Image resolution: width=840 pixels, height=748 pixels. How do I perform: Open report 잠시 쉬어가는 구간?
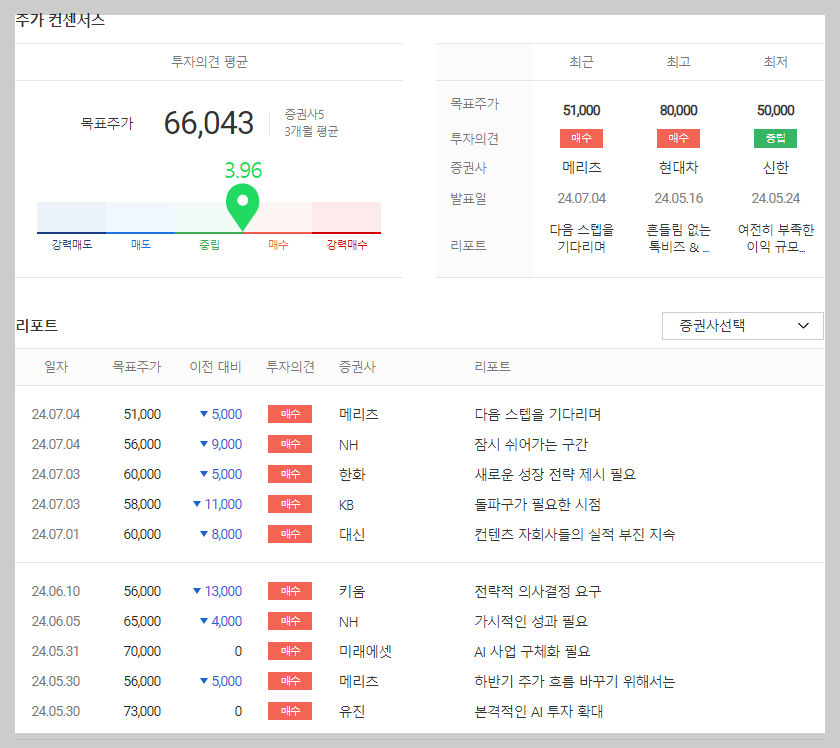531,444
